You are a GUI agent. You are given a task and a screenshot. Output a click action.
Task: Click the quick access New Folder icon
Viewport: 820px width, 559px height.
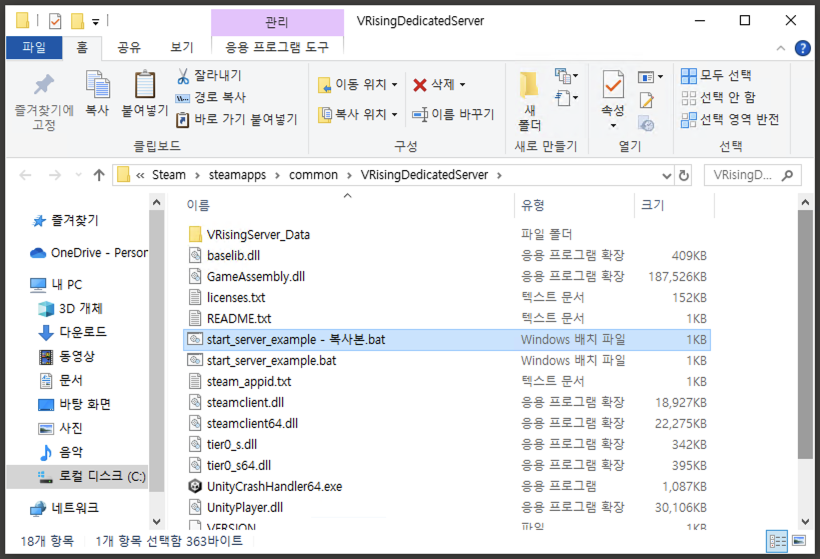(77, 21)
